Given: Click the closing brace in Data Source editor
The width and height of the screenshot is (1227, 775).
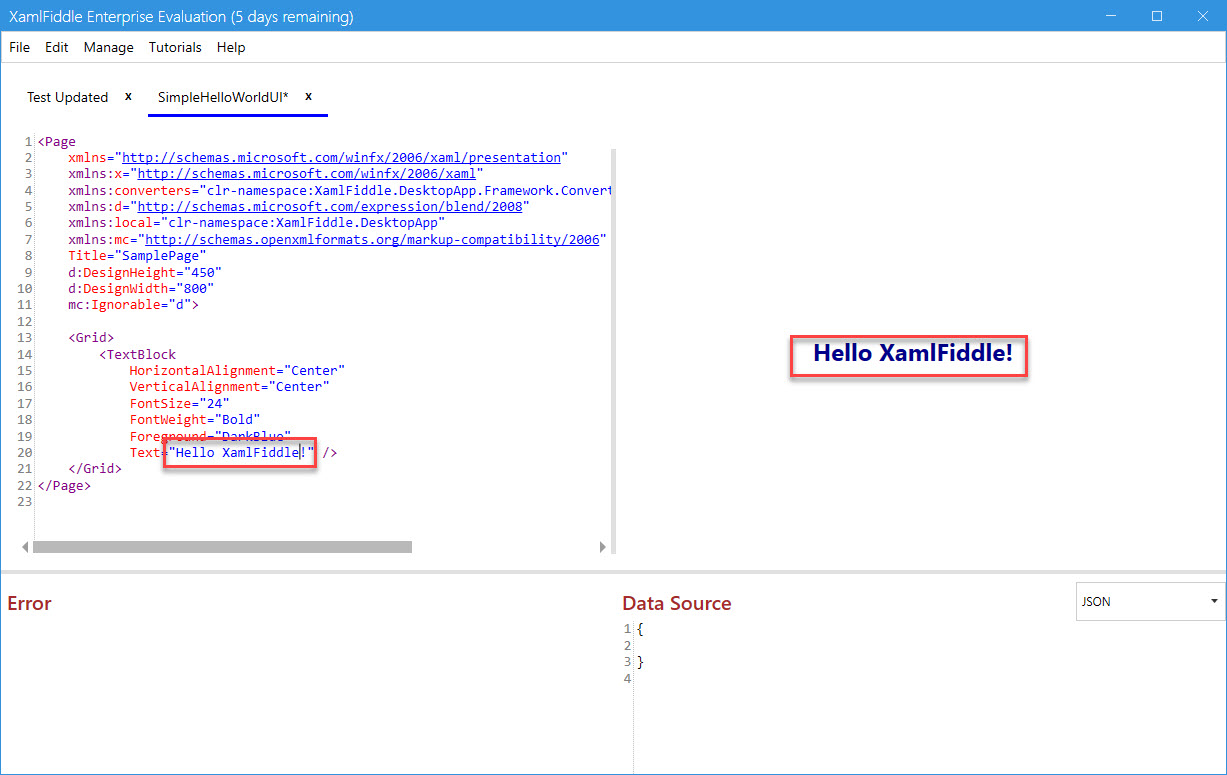Looking at the screenshot, I should coord(640,662).
